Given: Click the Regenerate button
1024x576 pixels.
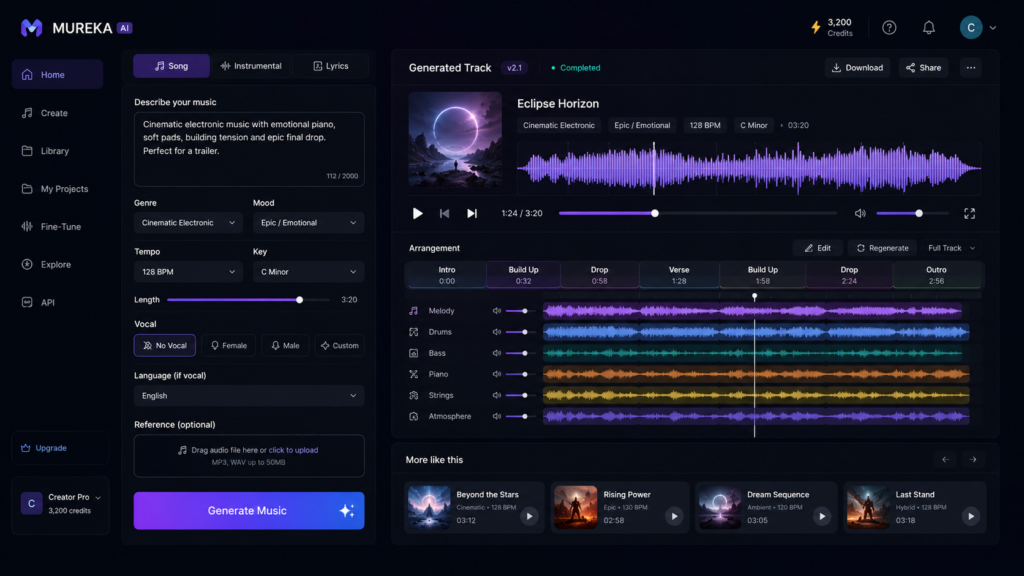Looking at the screenshot, I should (x=882, y=248).
